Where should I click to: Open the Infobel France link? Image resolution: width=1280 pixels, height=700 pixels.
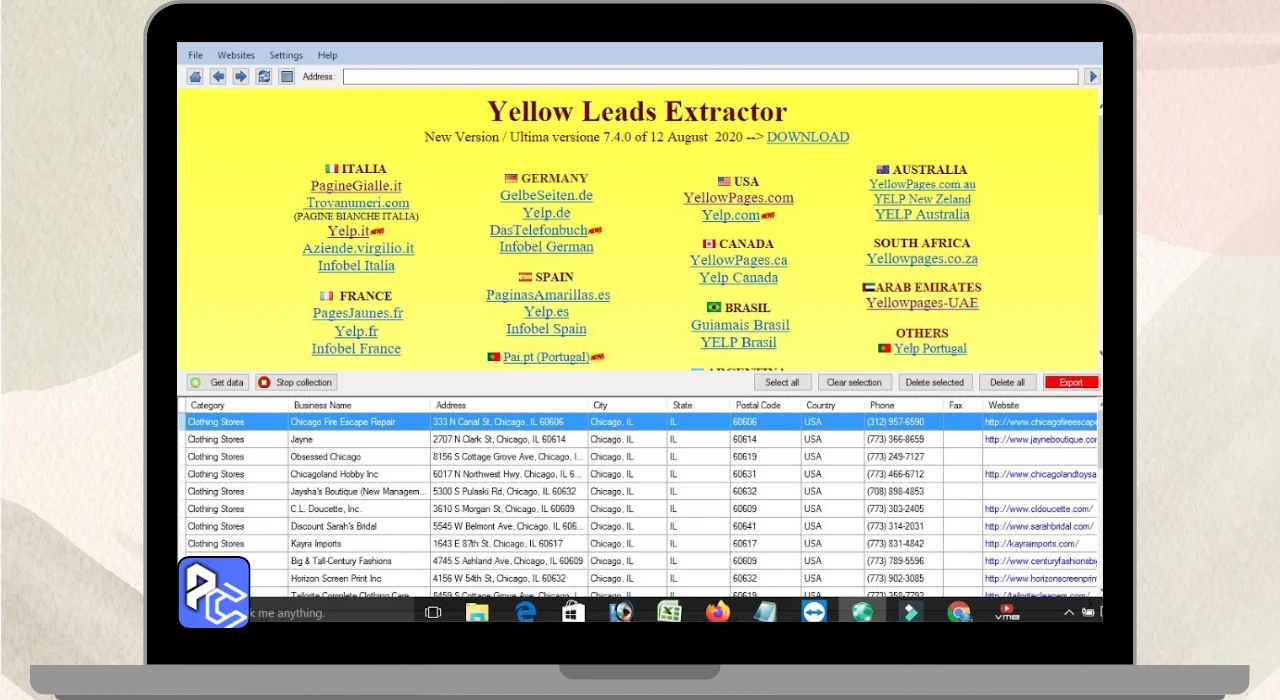(x=356, y=349)
